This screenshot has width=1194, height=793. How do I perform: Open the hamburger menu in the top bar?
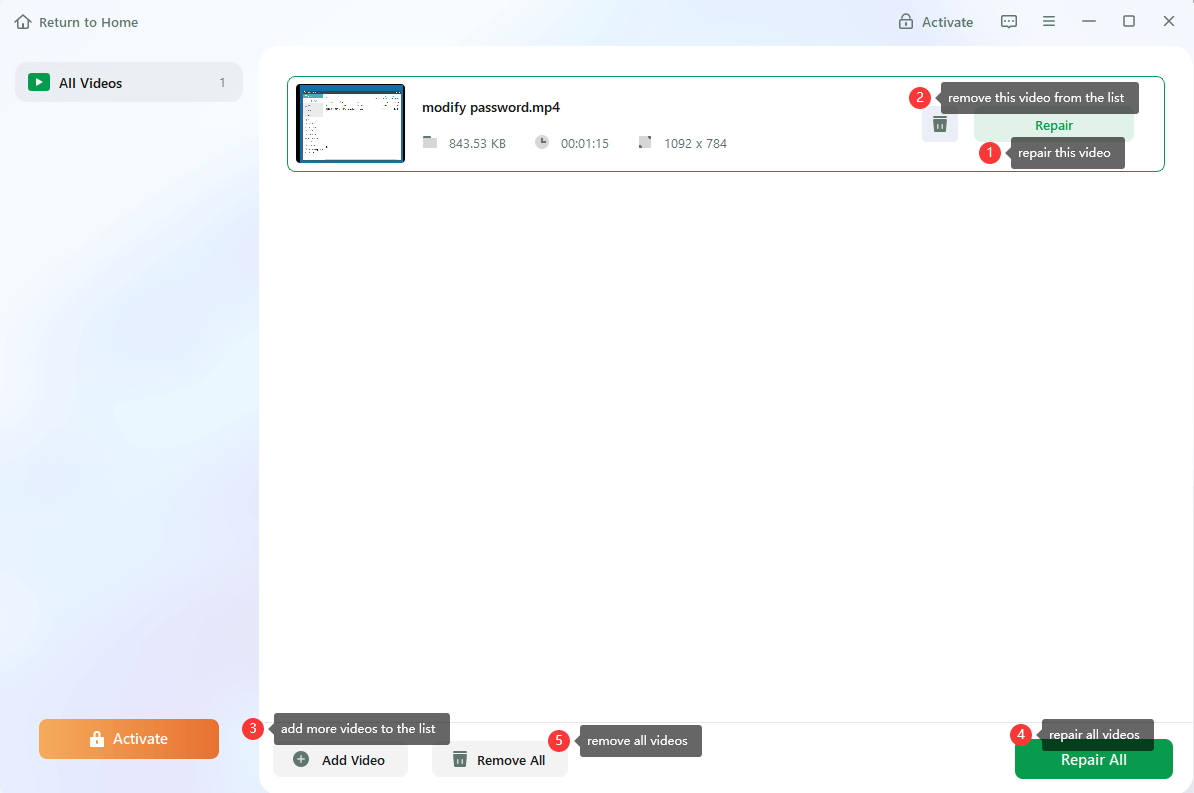pyautogui.click(x=1049, y=21)
